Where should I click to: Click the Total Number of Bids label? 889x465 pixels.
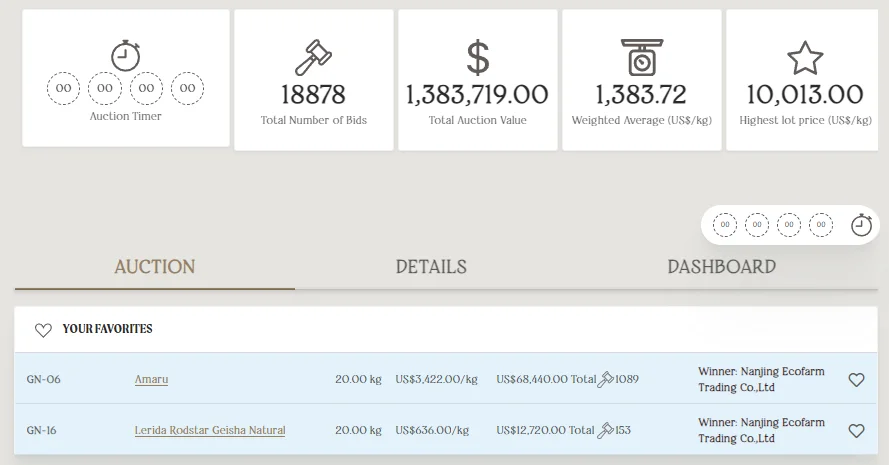(x=314, y=120)
